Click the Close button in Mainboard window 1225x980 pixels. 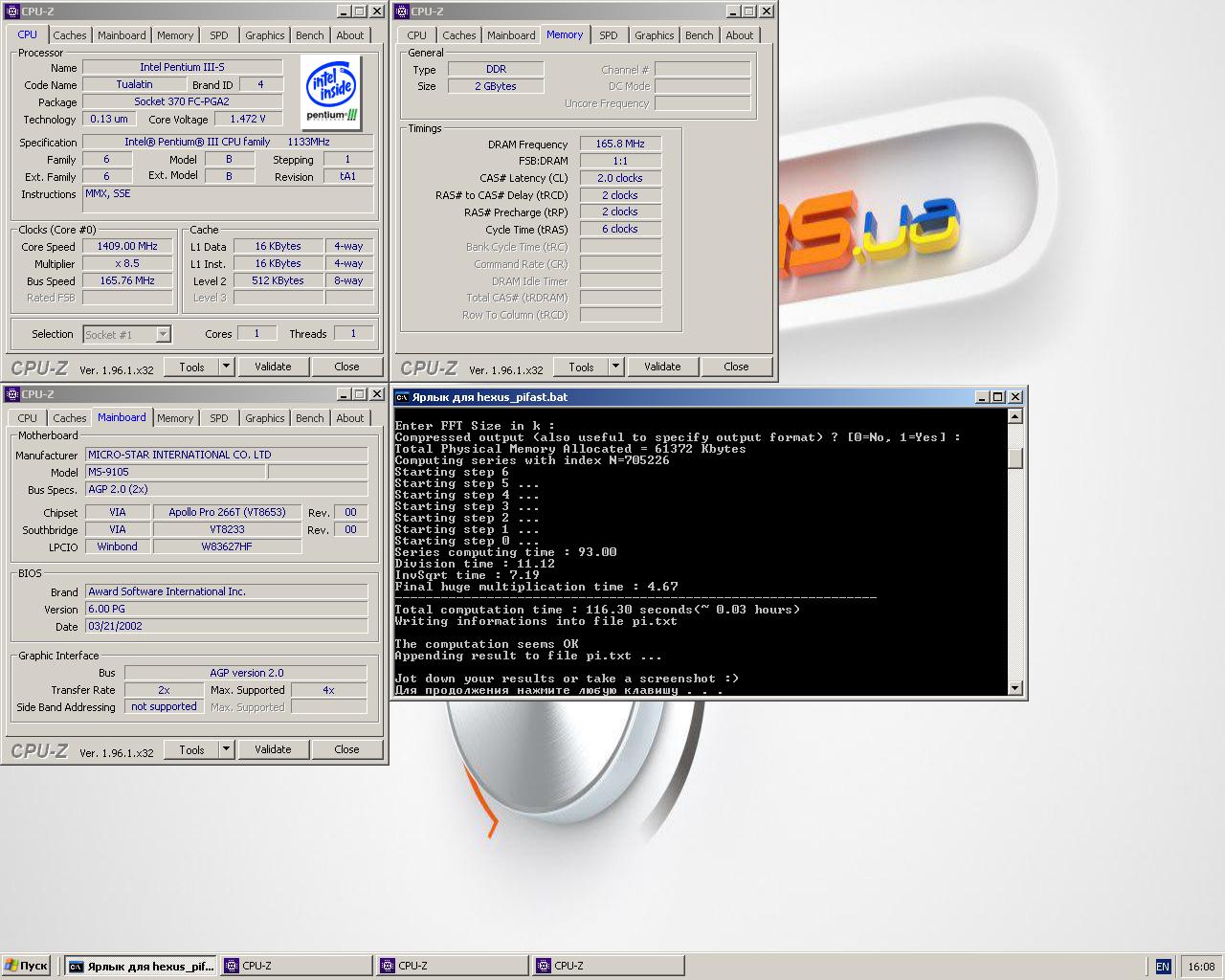pos(346,749)
